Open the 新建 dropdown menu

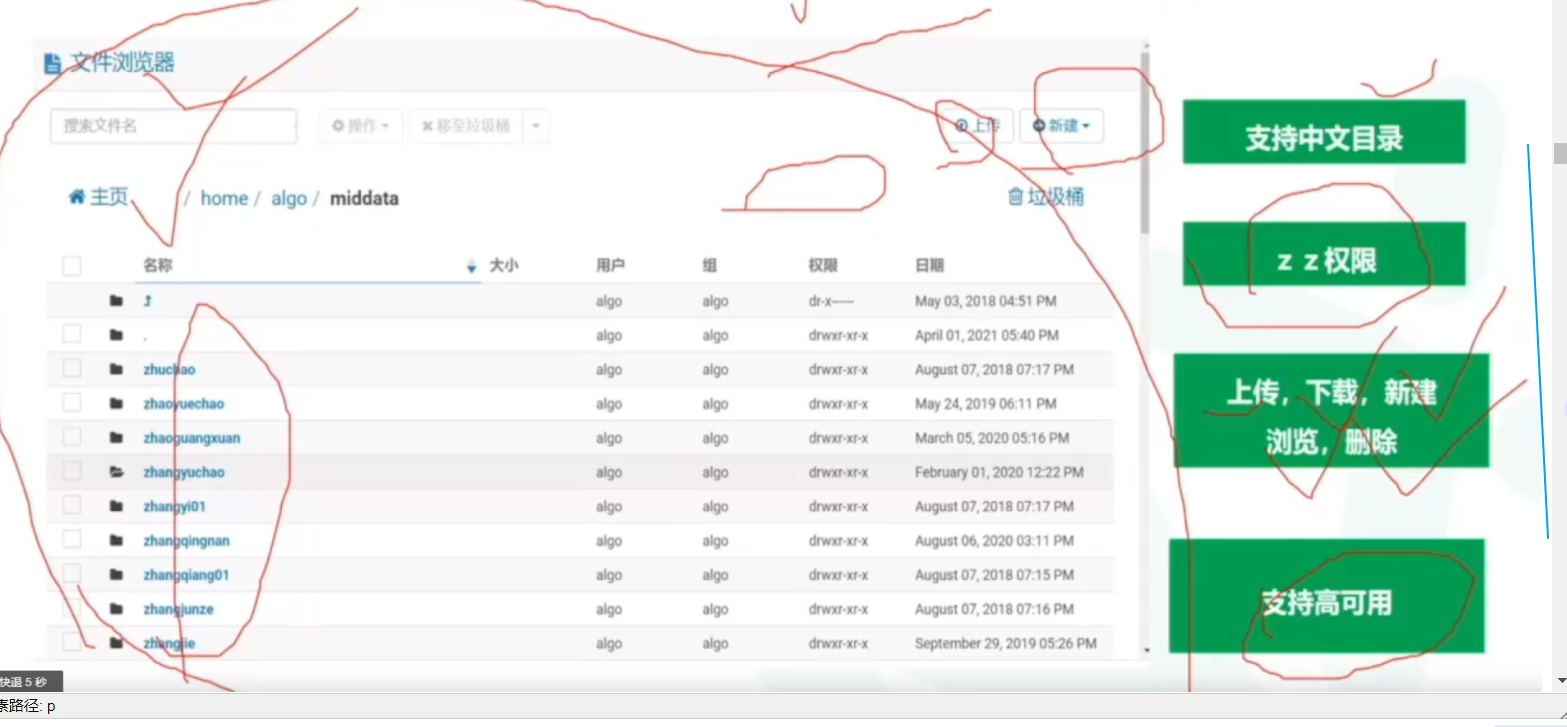(x=1061, y=126)
